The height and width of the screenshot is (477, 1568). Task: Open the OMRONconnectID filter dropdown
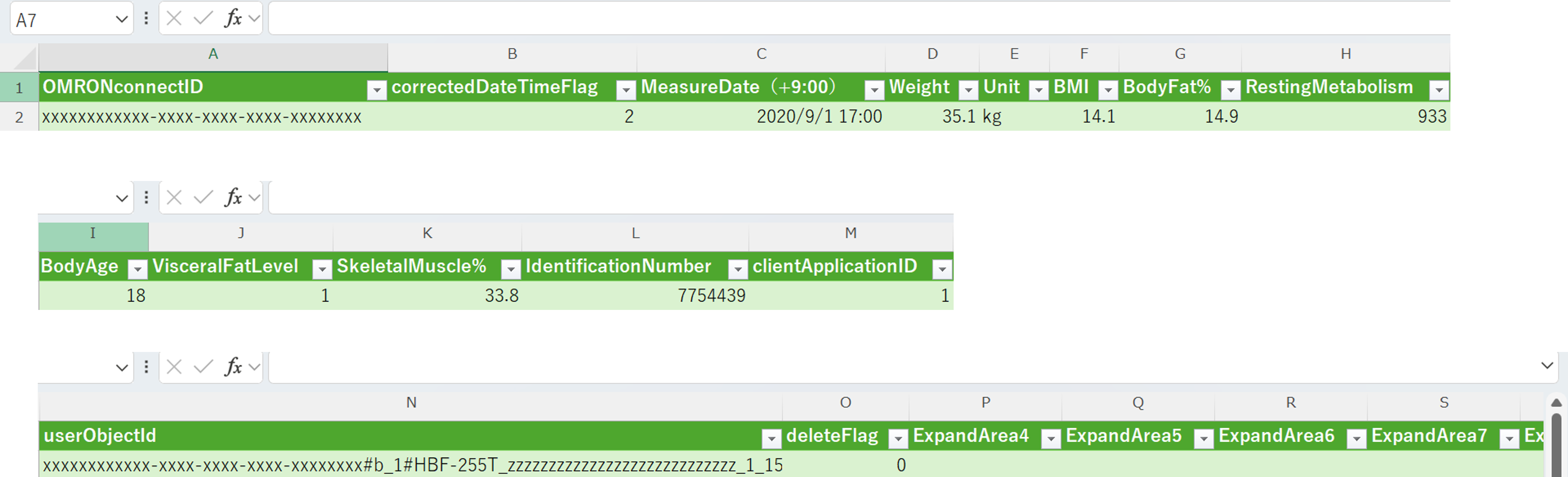pyautogui.click(x=377, y=90)
